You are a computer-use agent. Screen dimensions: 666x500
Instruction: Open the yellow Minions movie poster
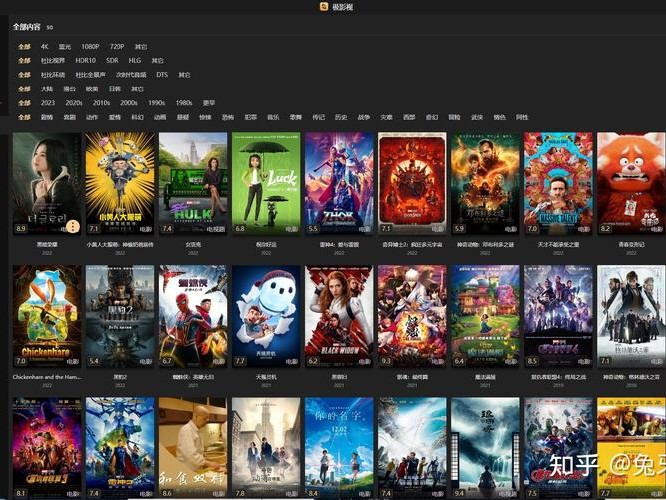point(120,183)
